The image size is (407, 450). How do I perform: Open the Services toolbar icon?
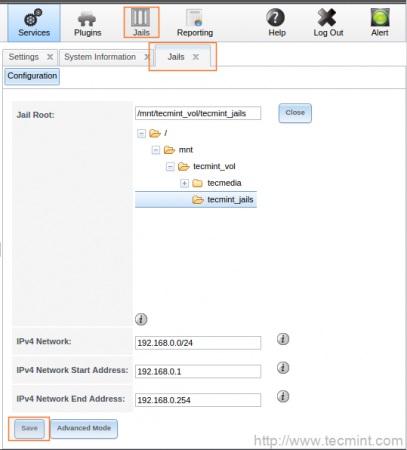tap(34, 23)
